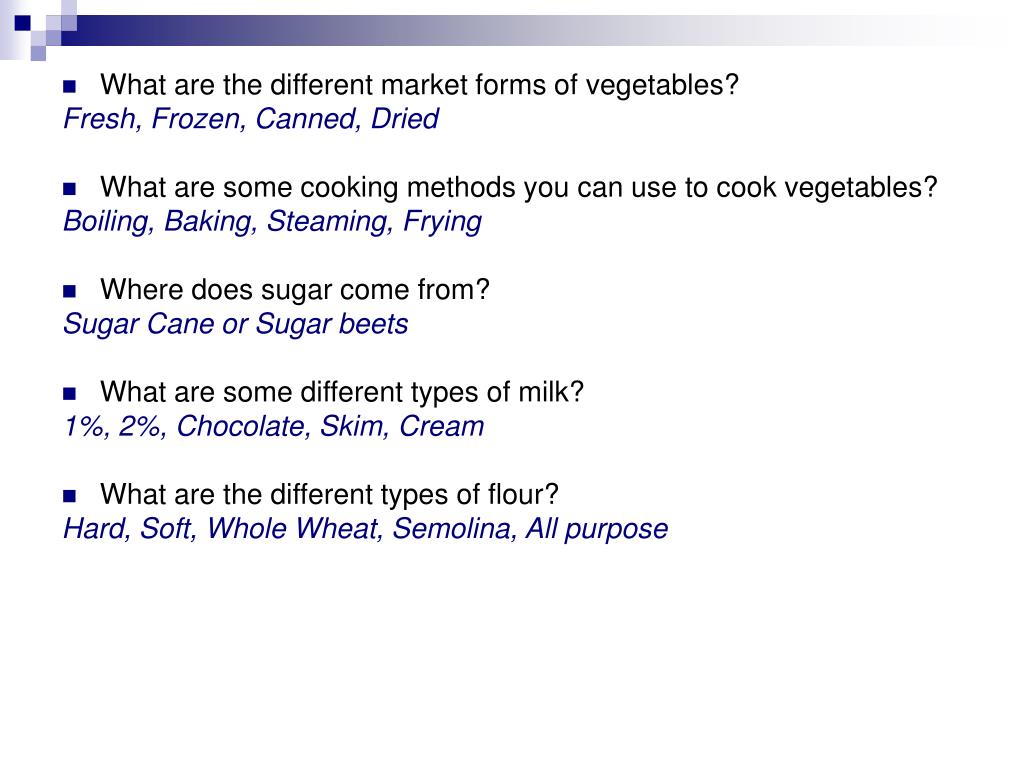This screenshot has width=1024, height=768.
Task: Click the dark blue square in the header decoration
Action: point(23,23)
